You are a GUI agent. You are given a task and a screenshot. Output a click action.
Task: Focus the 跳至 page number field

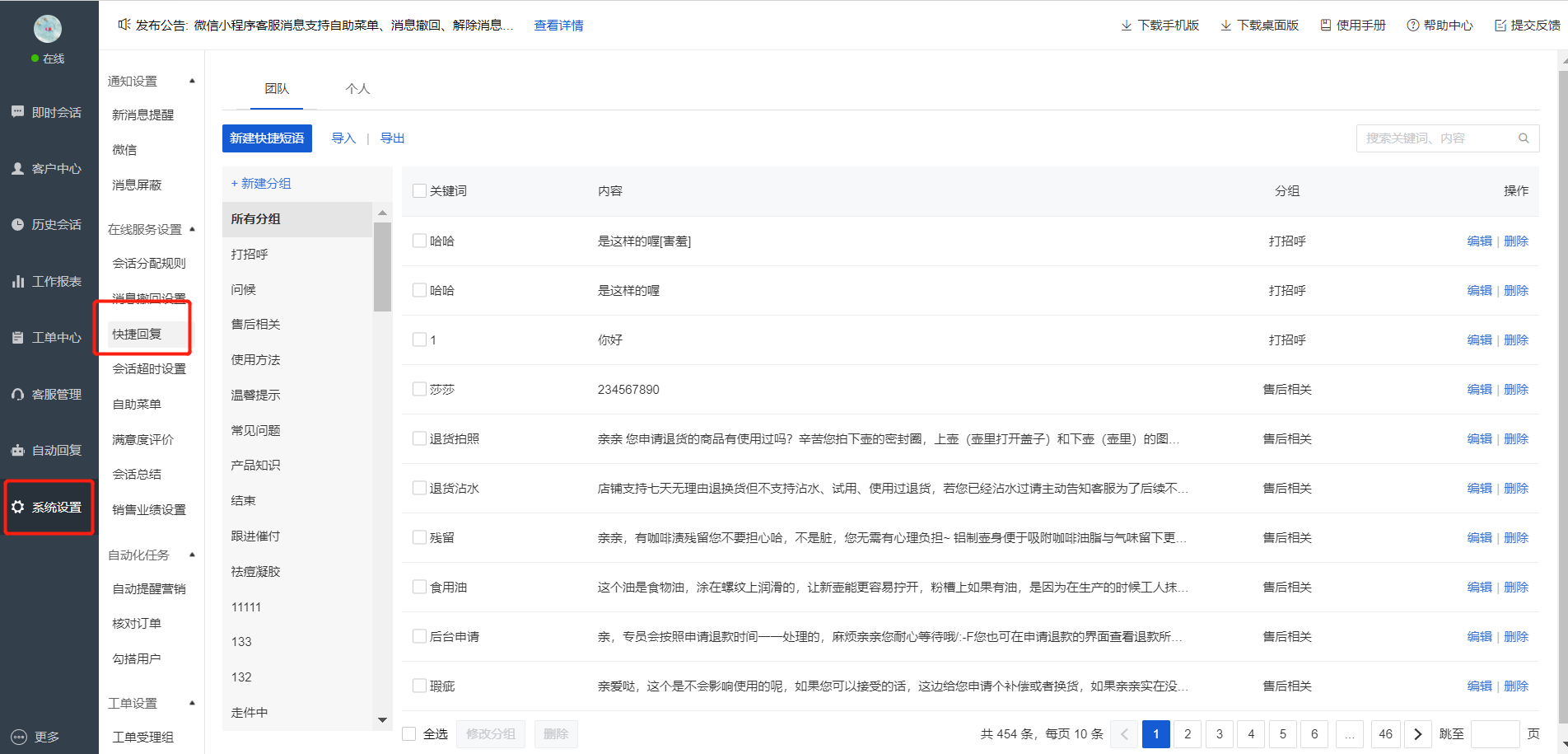(1495, 734)
